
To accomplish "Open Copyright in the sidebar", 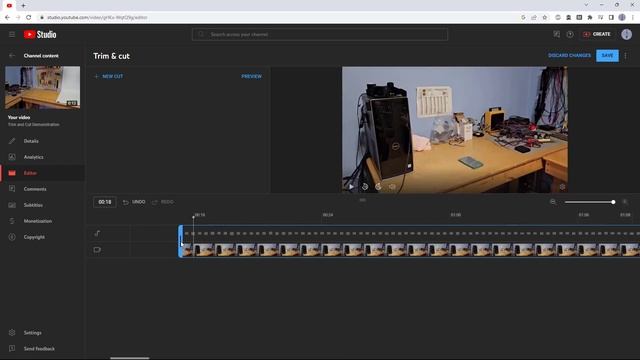I will click(x=34, y=237).
